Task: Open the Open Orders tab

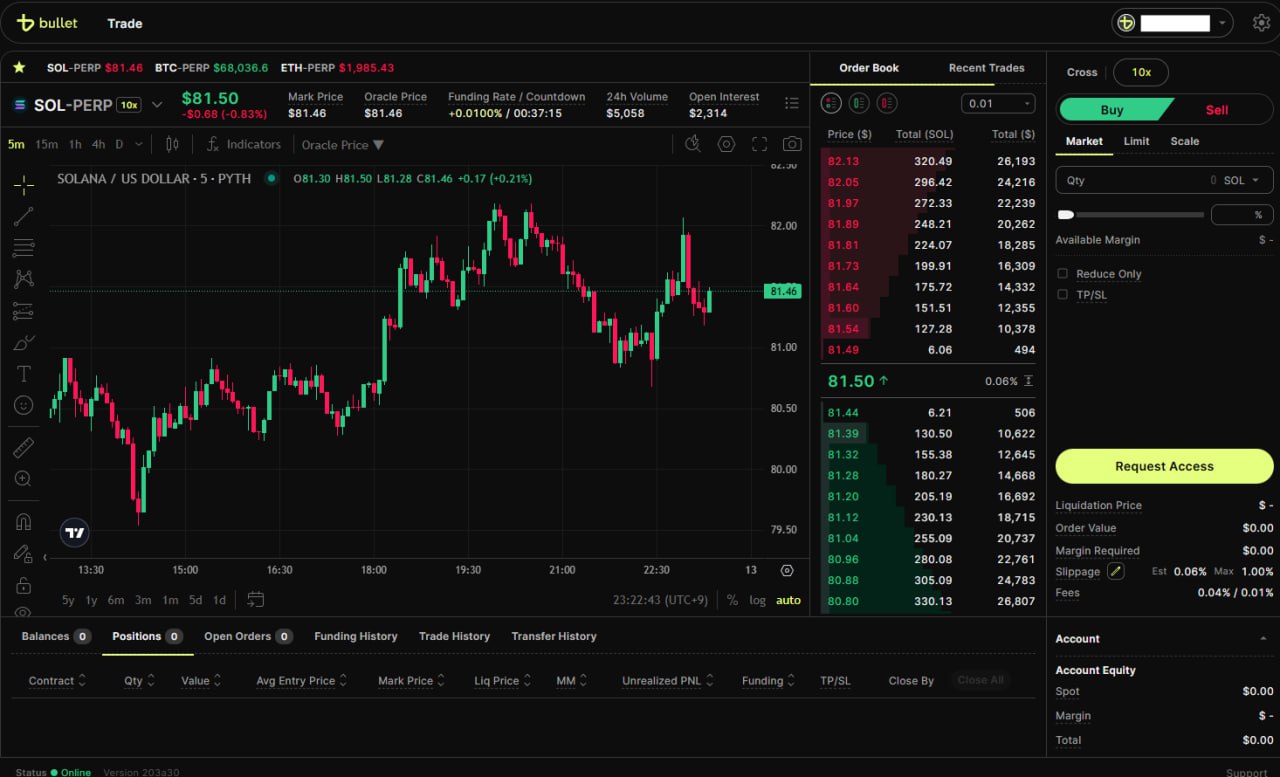Action: click(247, 636)
